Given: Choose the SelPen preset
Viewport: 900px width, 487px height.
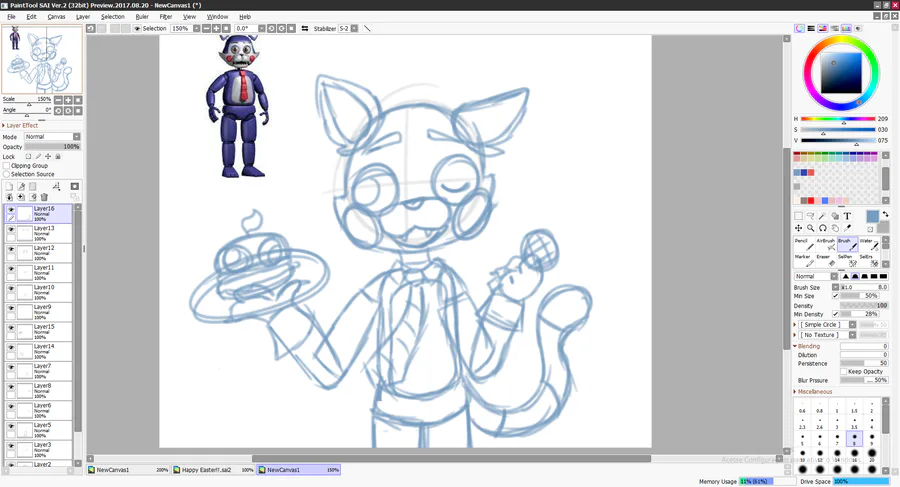Looking at the screenshot, I should (x=847, y=260).
